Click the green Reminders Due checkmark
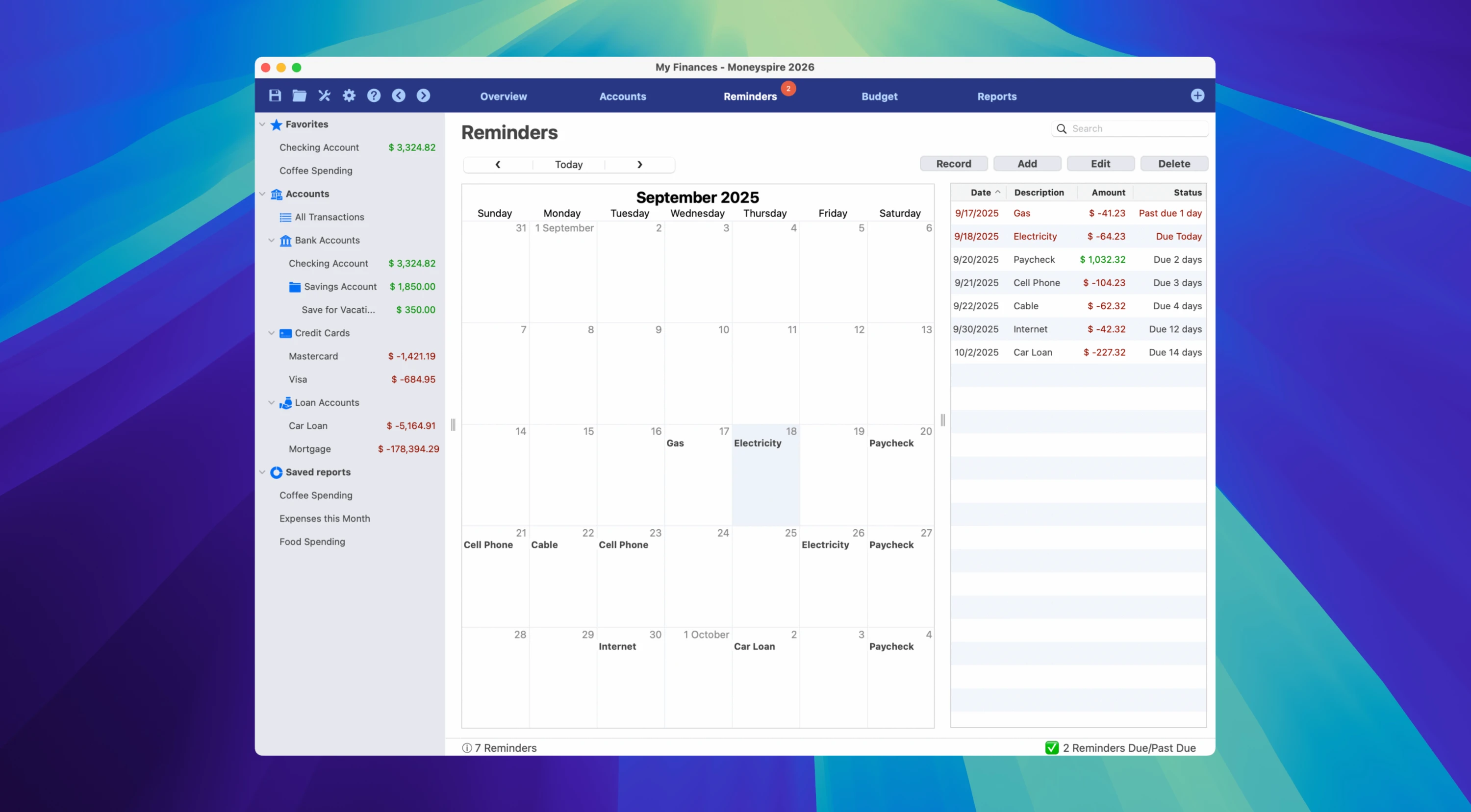Screen dimensions: 1471x812 (1051, 747)
